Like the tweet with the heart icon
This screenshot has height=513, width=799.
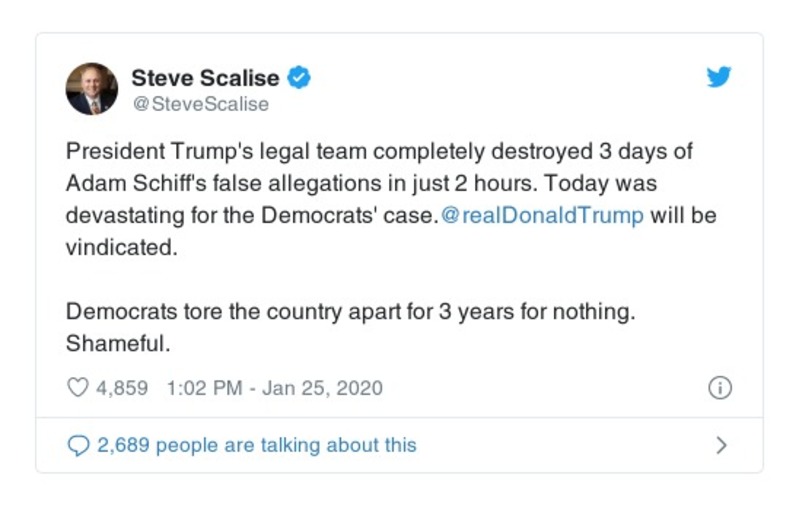pyautogui.click(x=77, y=388)
